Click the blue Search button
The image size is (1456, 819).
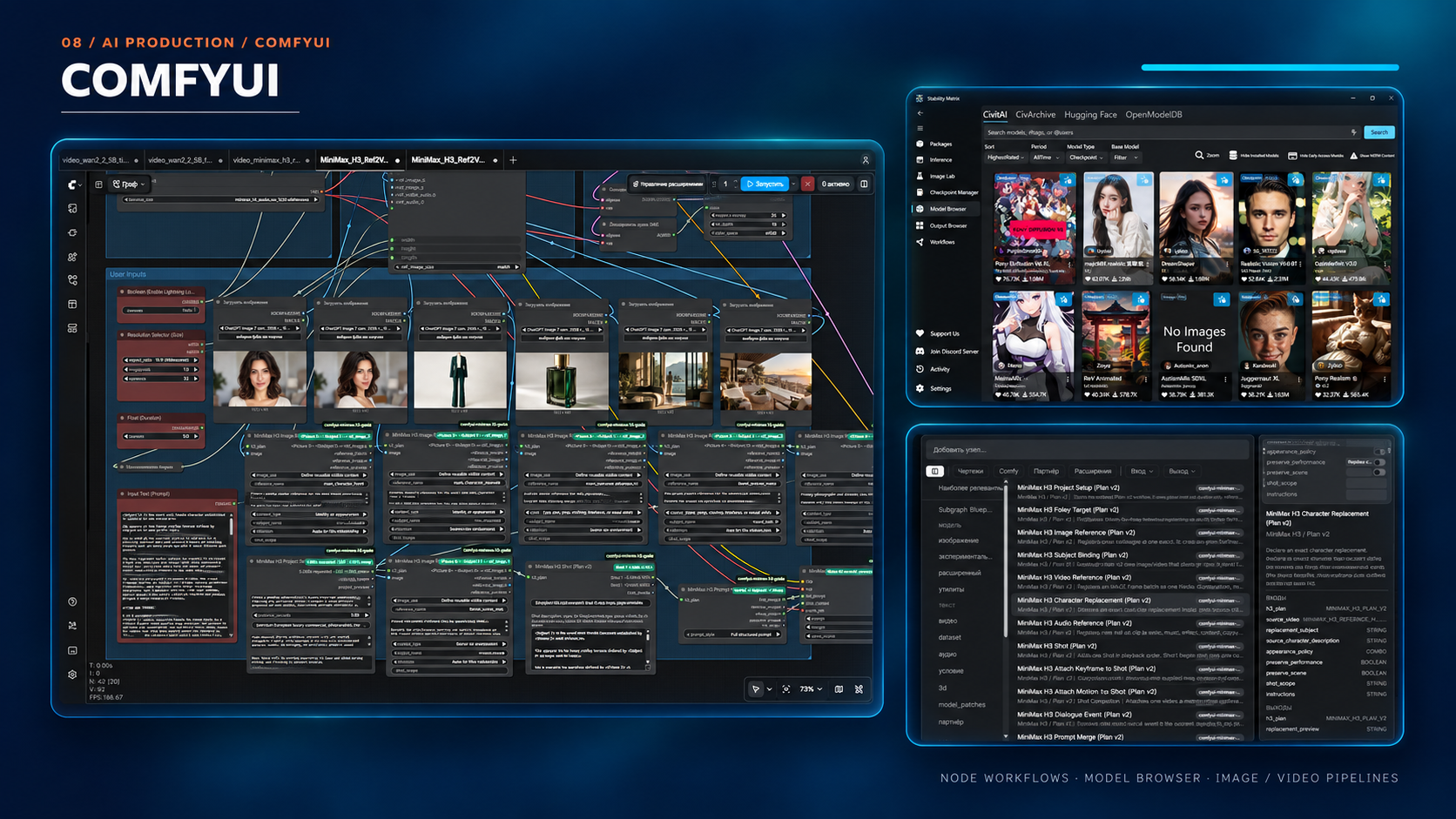(1379, 132)
